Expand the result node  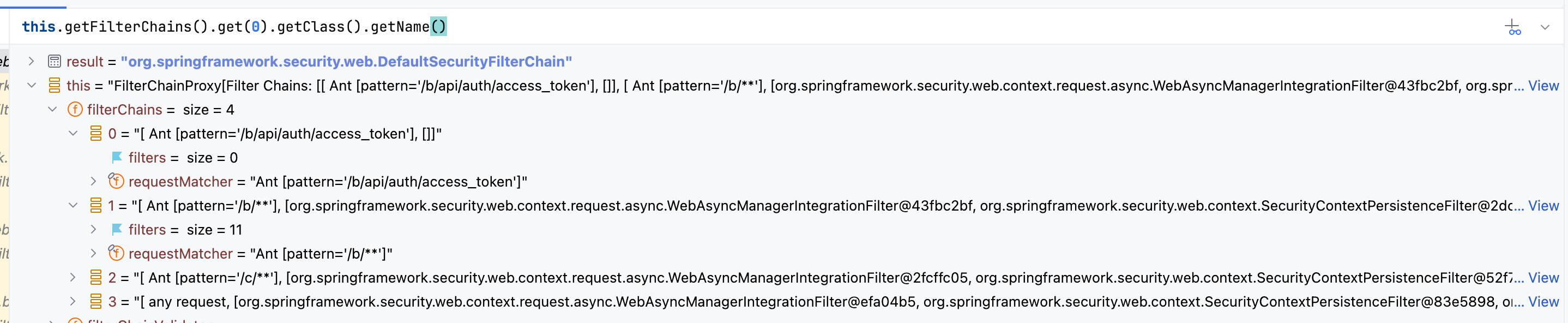(x=31, y=62)
